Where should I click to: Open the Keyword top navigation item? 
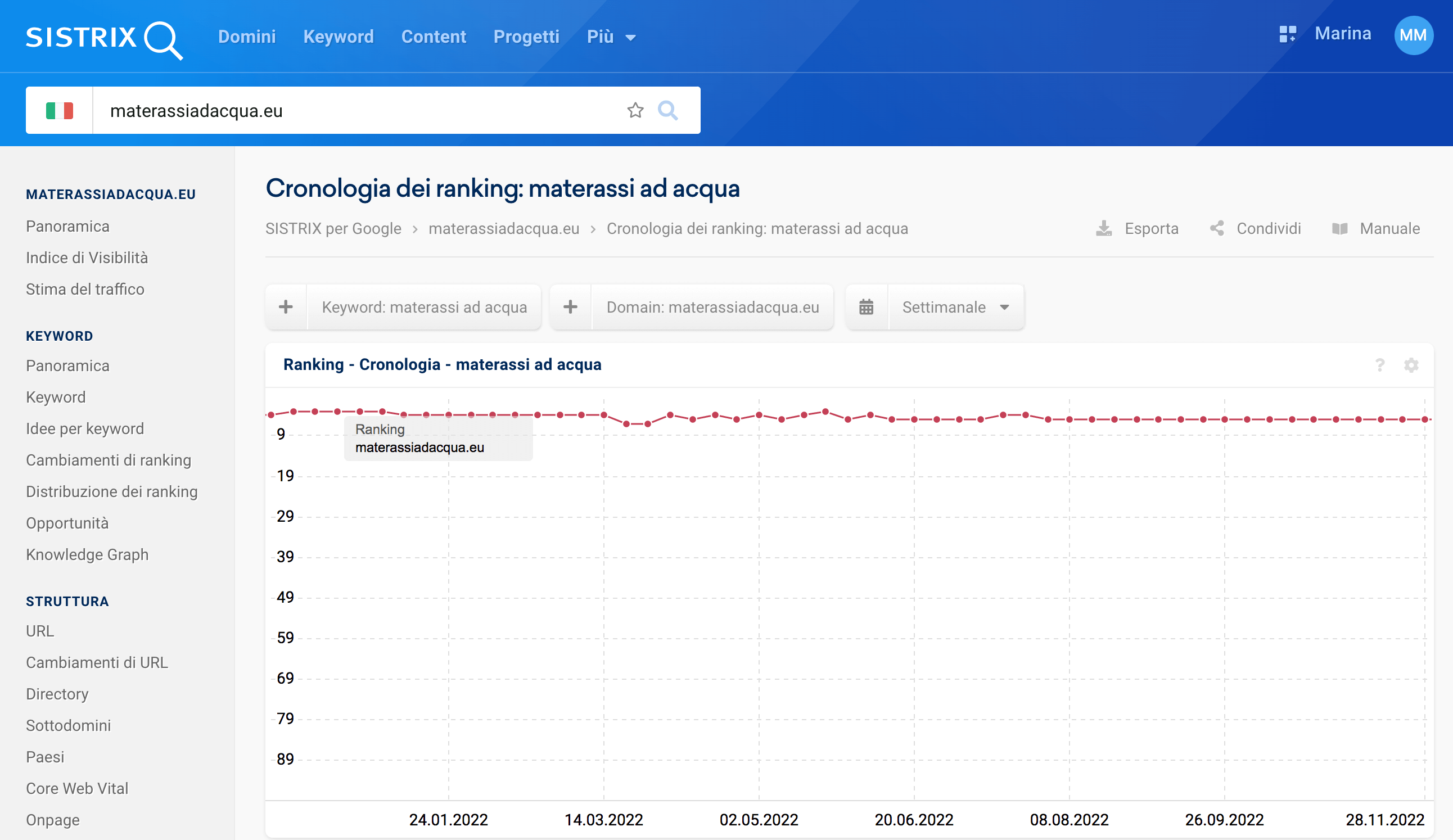tap(339, 37)
